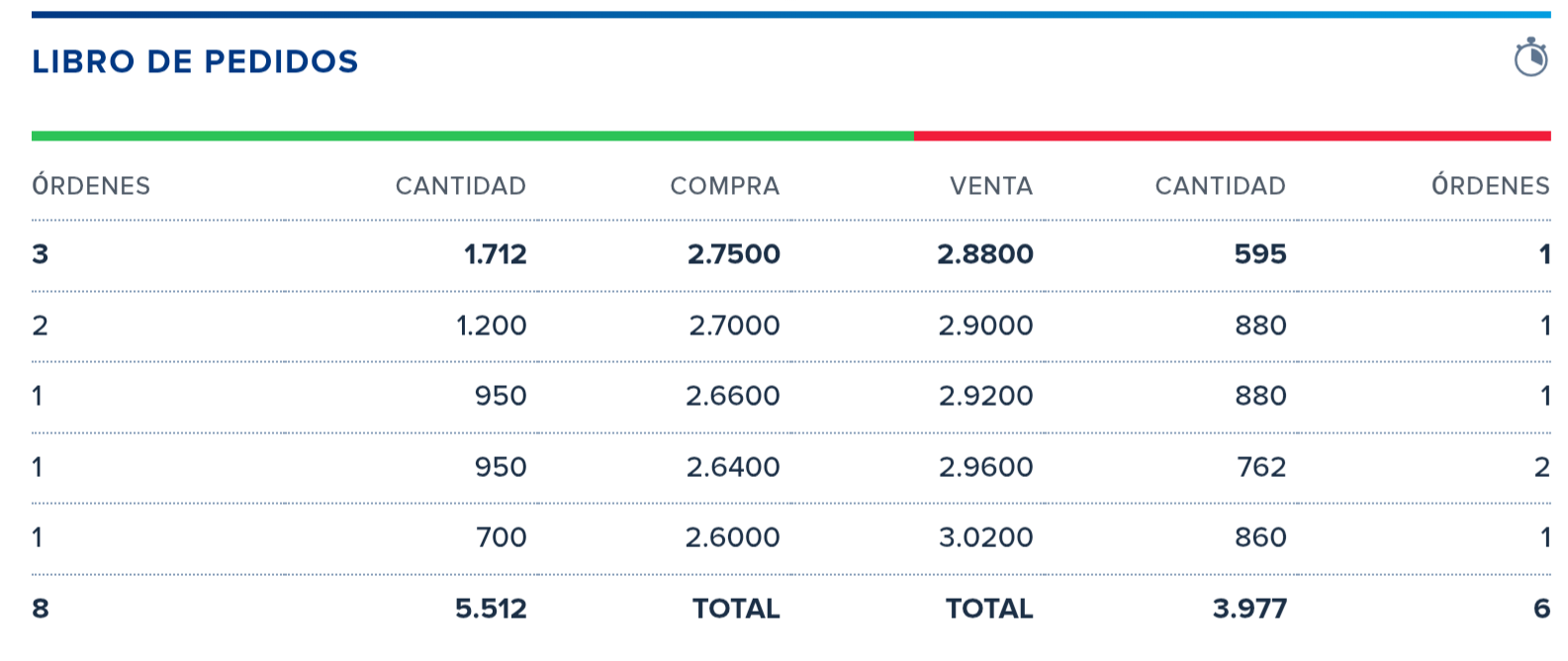
Task: Click ask price 2.9000
Action: click(x=985, y=326)
